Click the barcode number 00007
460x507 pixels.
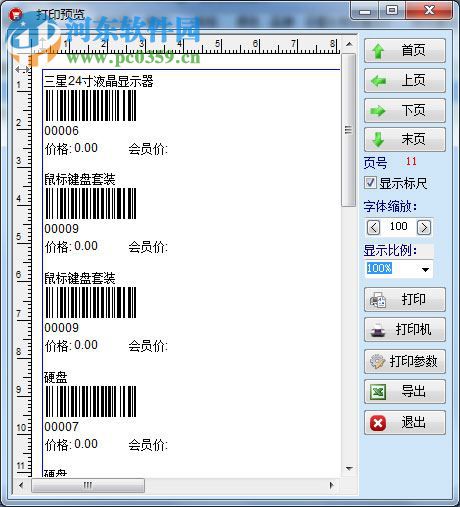tap(62, 427)
